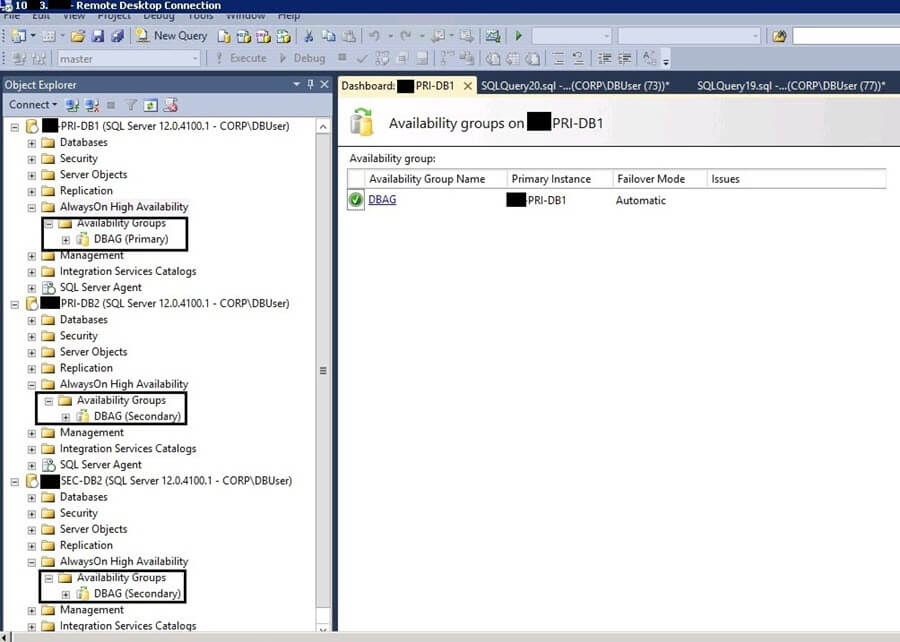The width and height of the screenshot is (900, 642).
Task: Click the green status icon beside DBAG
Action: point(356,200)
